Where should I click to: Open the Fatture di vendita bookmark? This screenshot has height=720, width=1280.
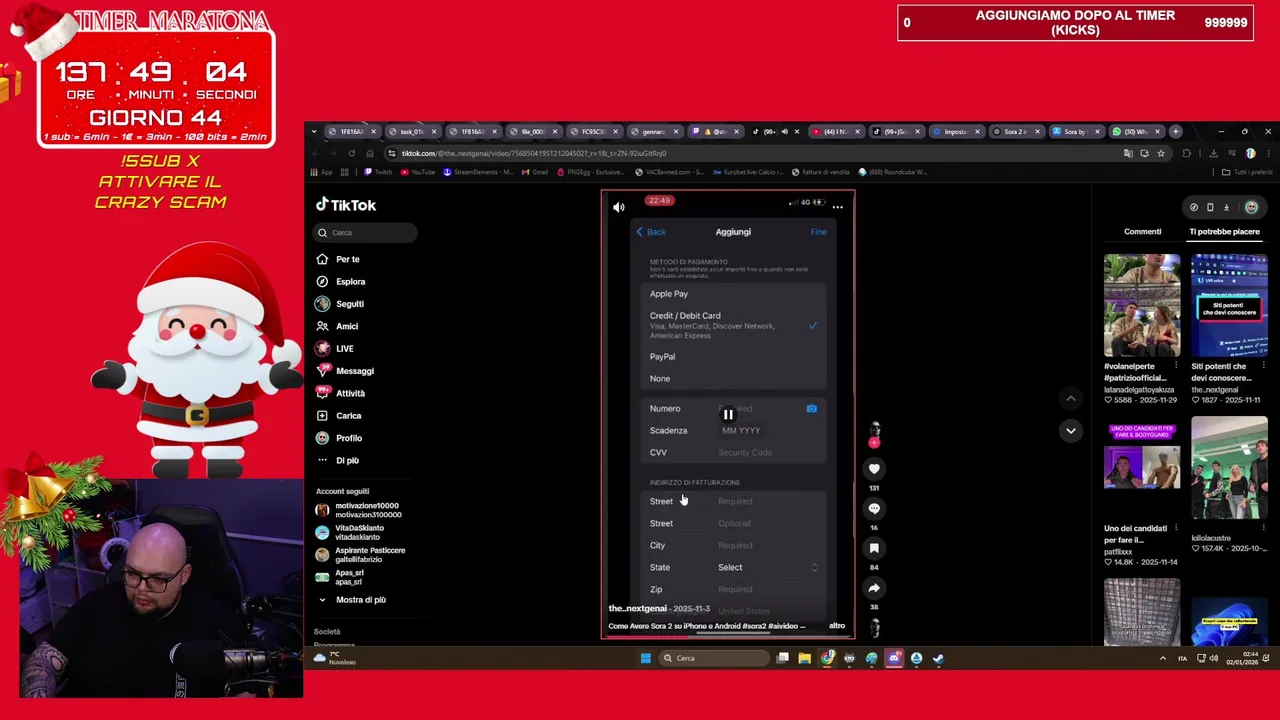pyautogui.click(x=820, y=172)
